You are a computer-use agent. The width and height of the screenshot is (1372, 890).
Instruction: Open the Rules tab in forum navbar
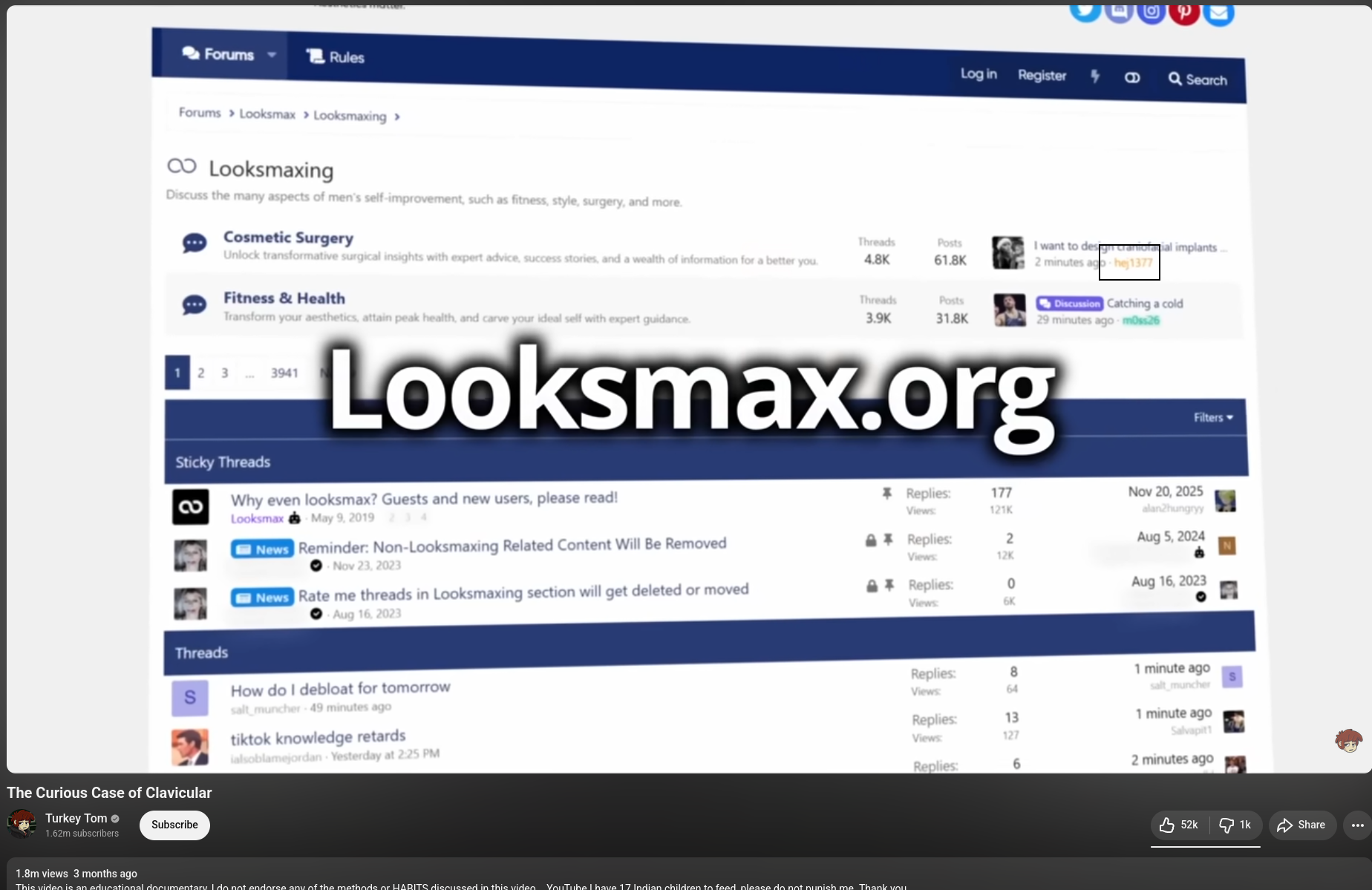336,57
